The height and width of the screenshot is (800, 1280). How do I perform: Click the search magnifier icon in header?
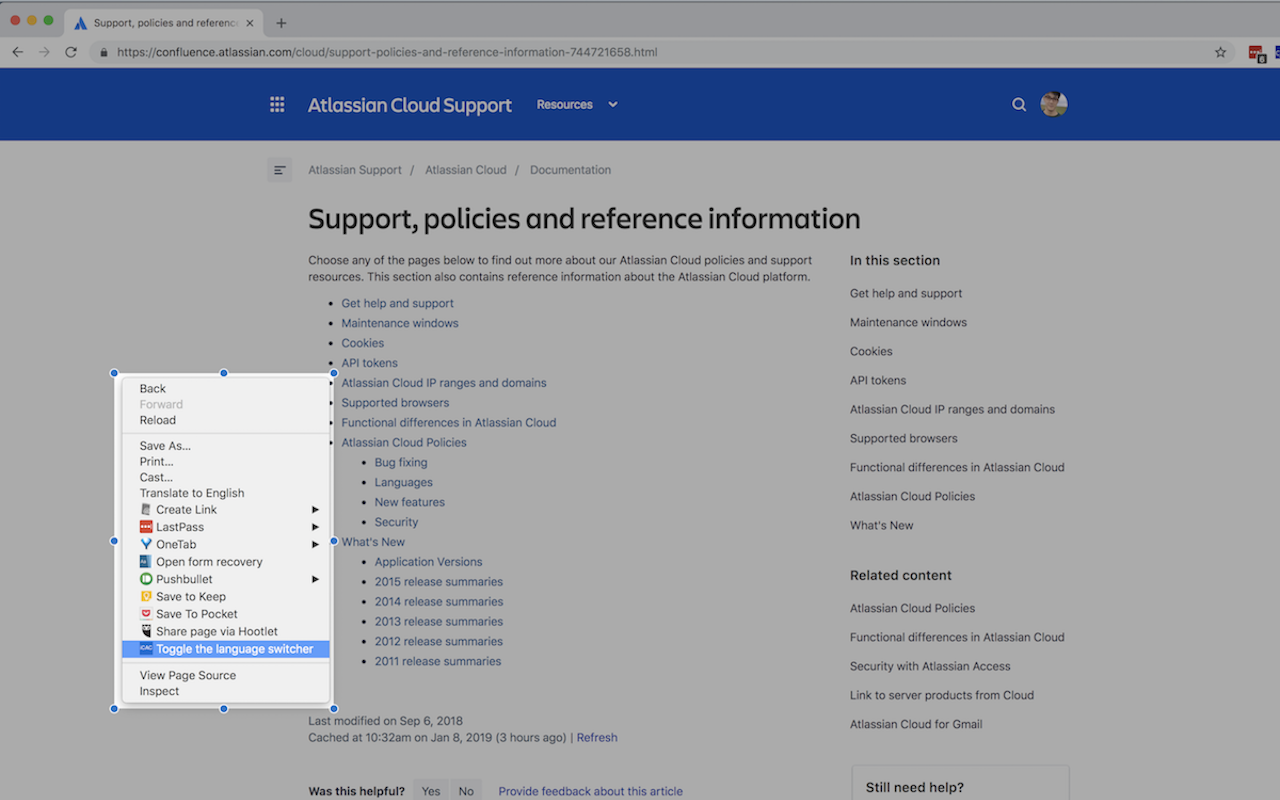1019,105
